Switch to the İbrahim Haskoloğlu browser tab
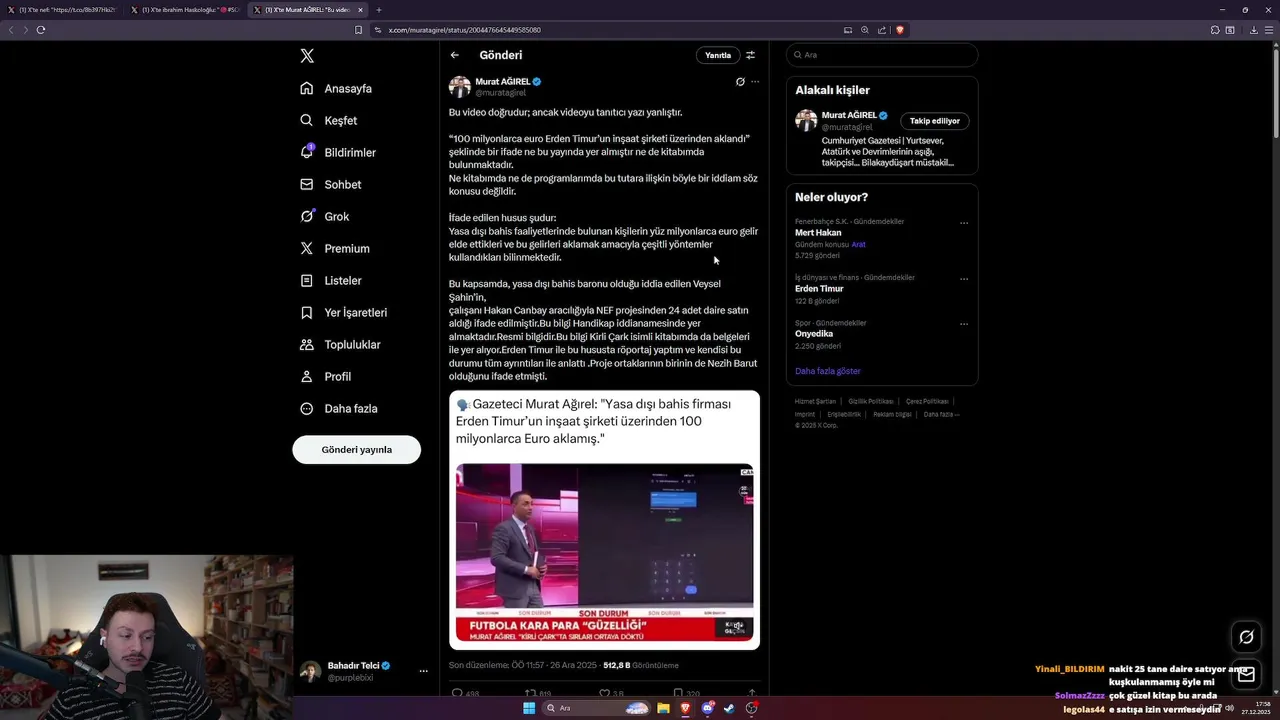Screen dimensions: 1280x720 [x=185, y=10]
